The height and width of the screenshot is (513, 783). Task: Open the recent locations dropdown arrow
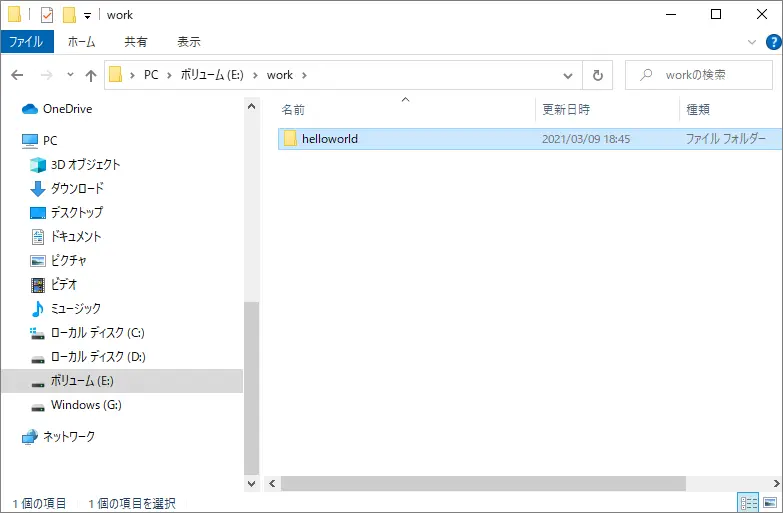point(70,75)
